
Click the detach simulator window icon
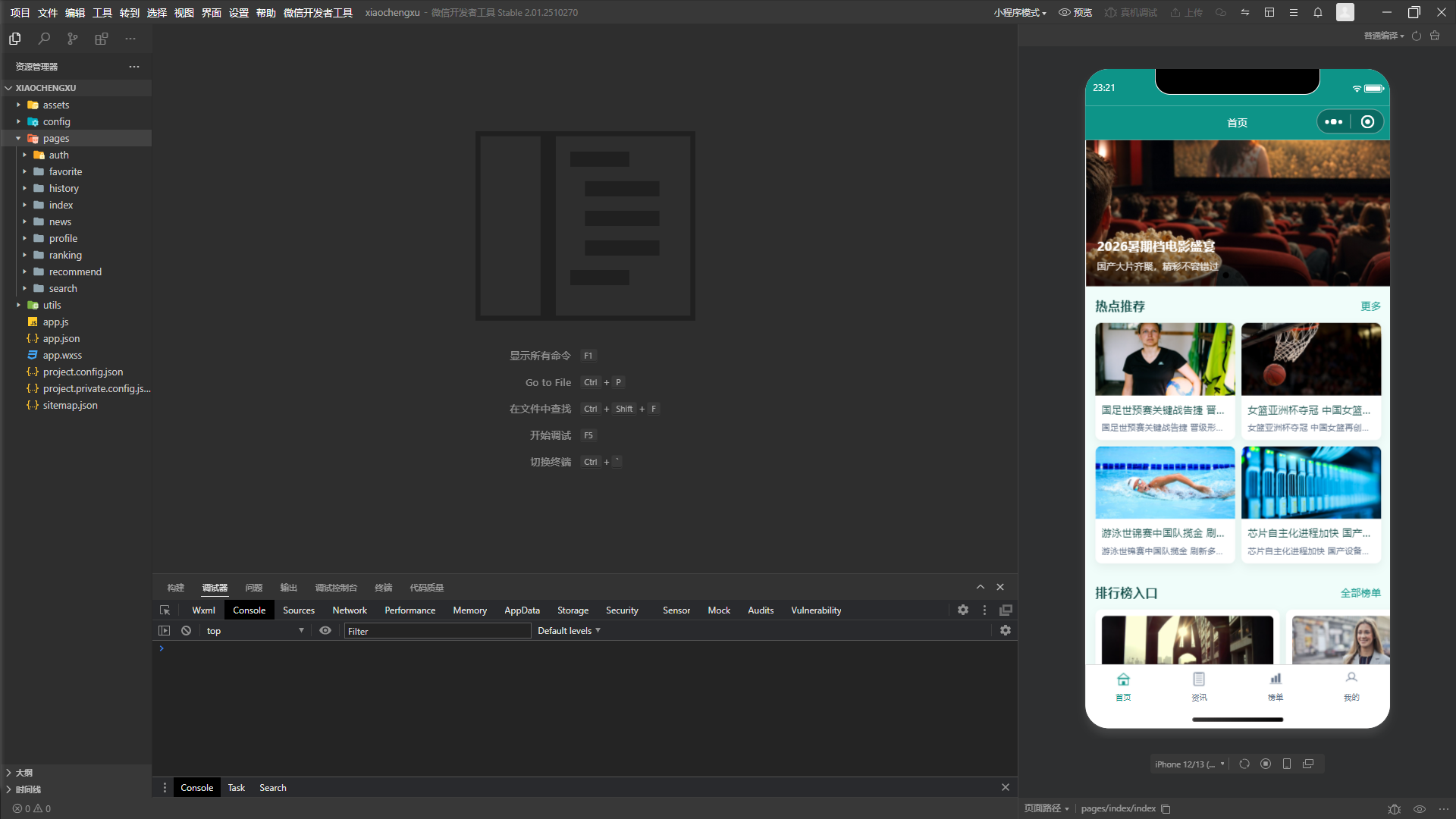tap(1307, 764)
